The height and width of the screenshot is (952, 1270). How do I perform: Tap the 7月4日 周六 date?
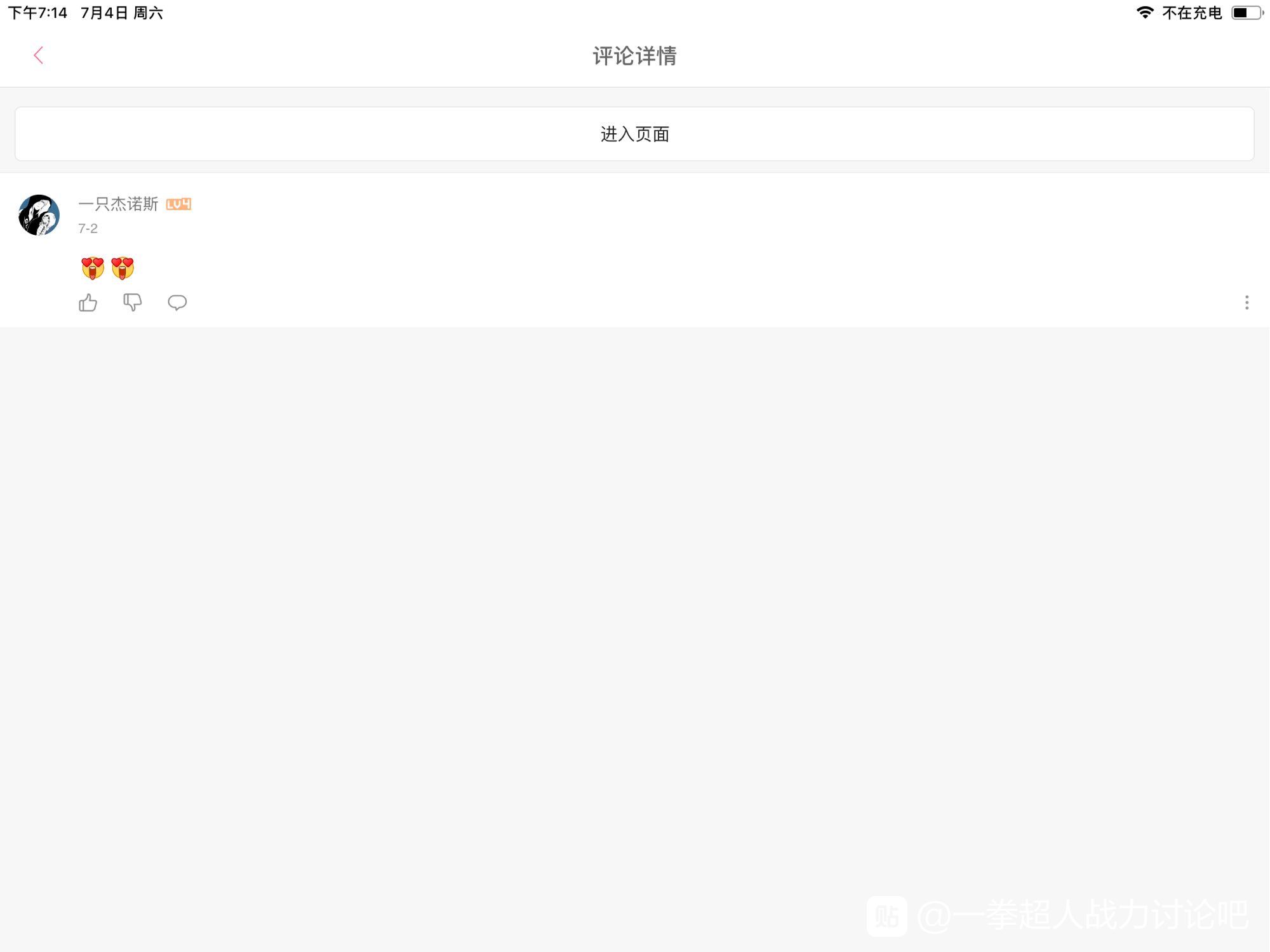(x=122, y=13)
